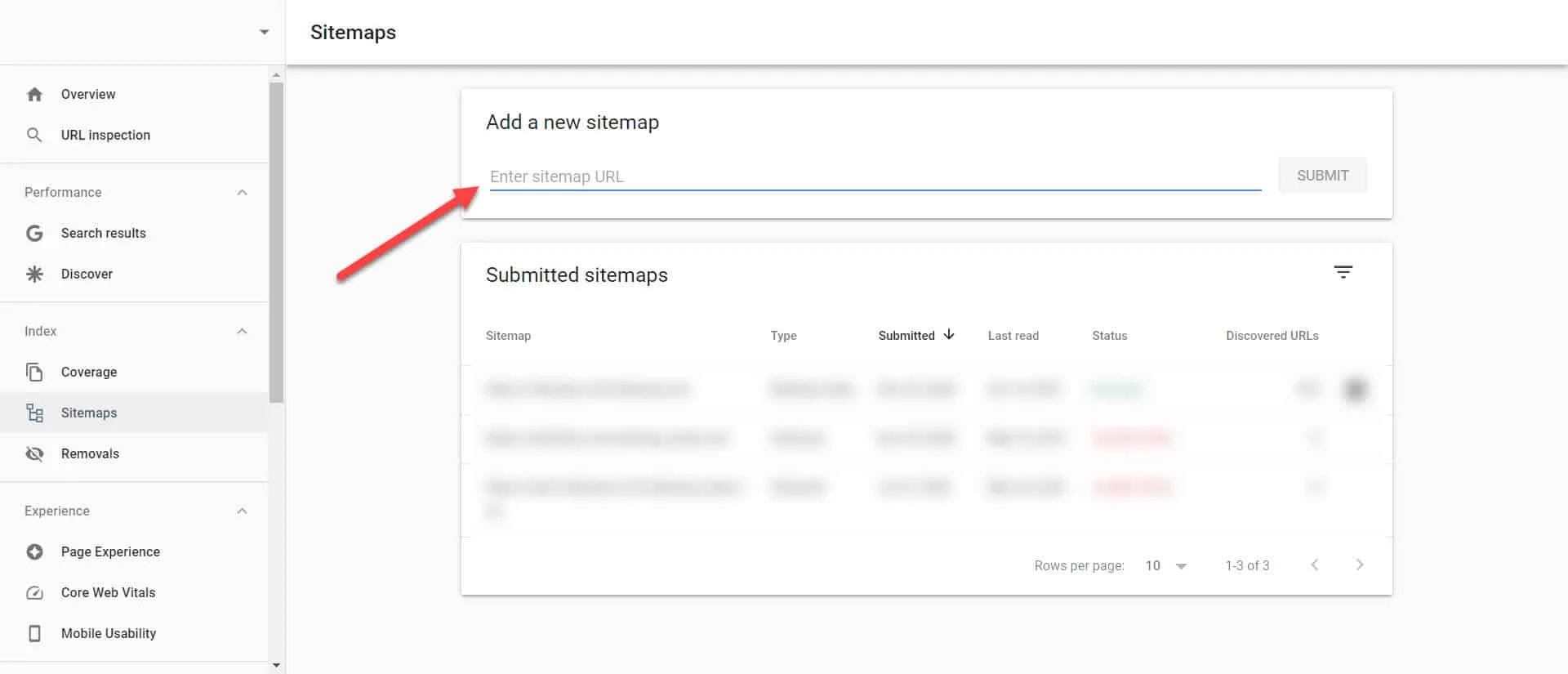Viewport: 1568px width, 674px height.
Task: Click the Mobile Usability phone icon
Action: (x=34, y=633)
